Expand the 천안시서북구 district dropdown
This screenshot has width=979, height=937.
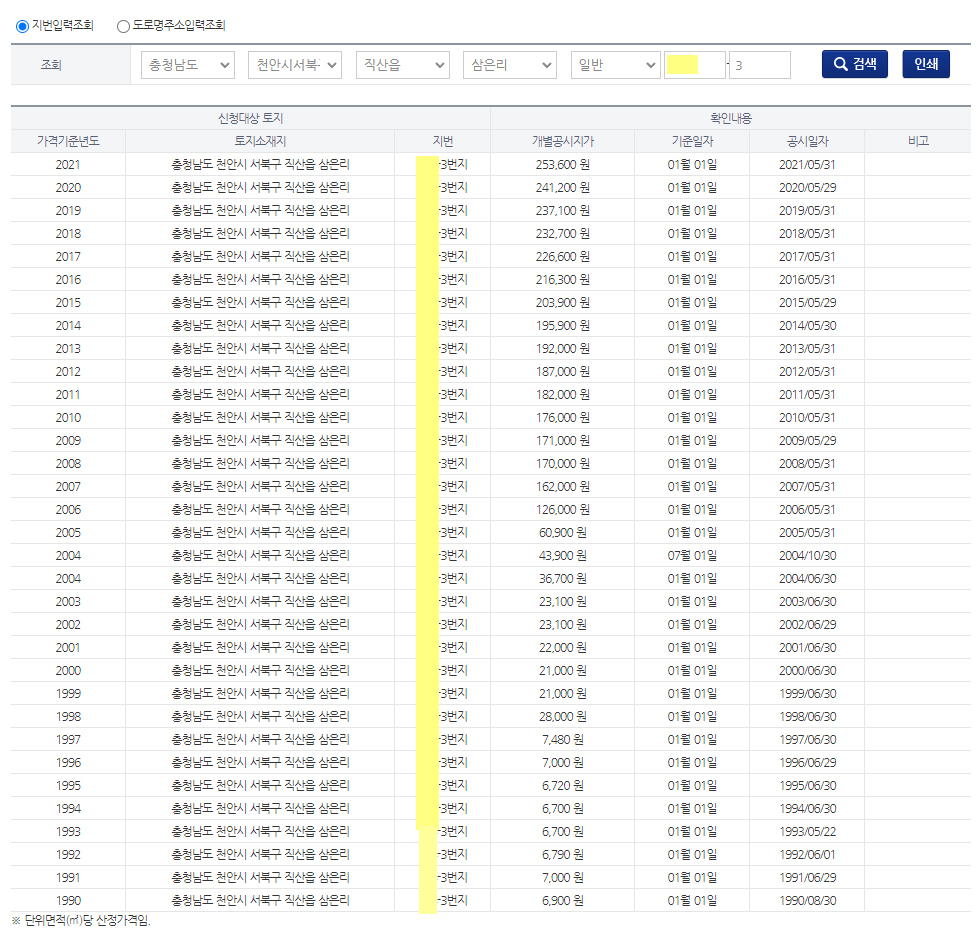point(295,65)
